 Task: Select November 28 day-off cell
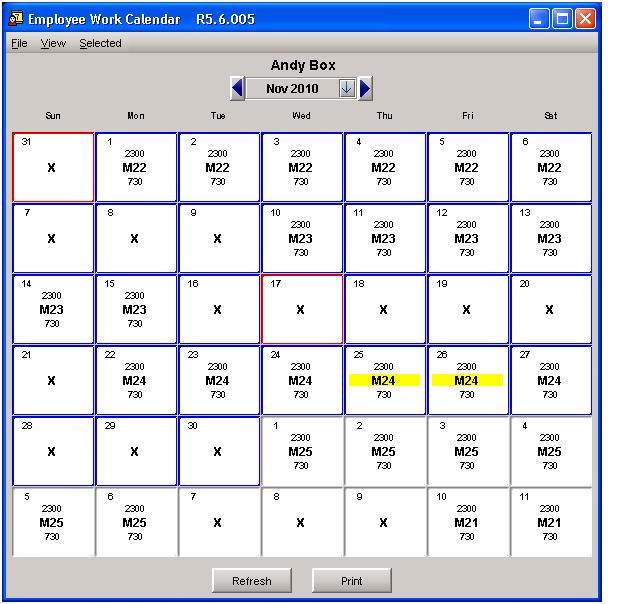[53, 451]
